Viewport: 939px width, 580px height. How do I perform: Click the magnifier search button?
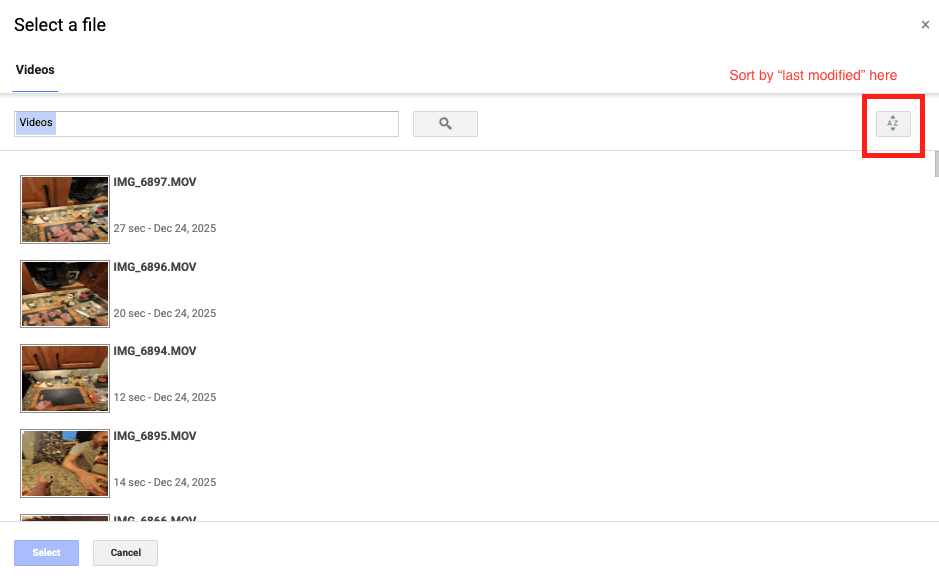[445, 124]
